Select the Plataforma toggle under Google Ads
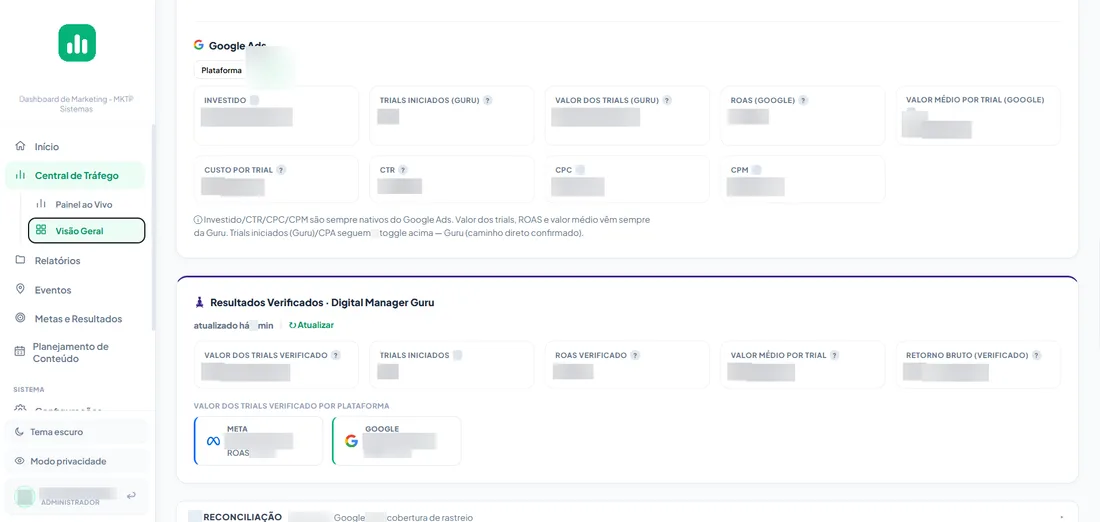Screen dimensions: 1100x522 pyautogui.click(x=221, y=70)
